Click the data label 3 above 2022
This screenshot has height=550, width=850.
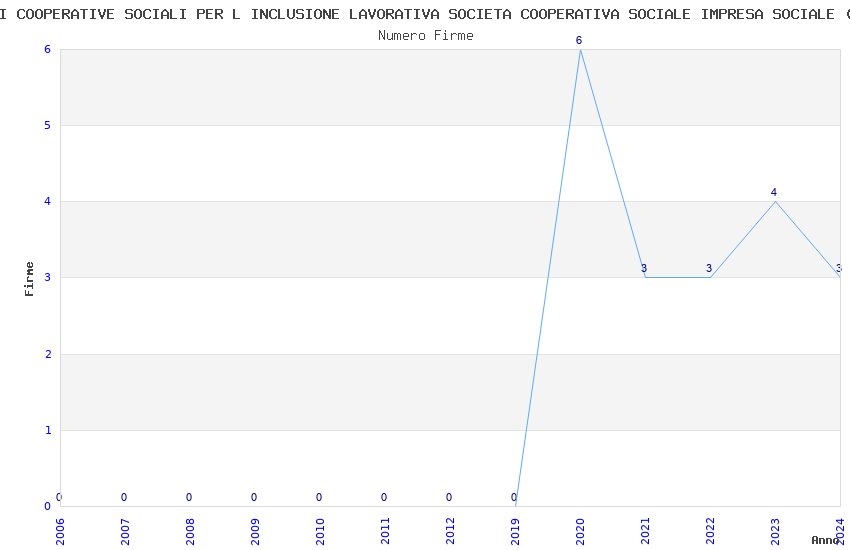coord(709,268)
